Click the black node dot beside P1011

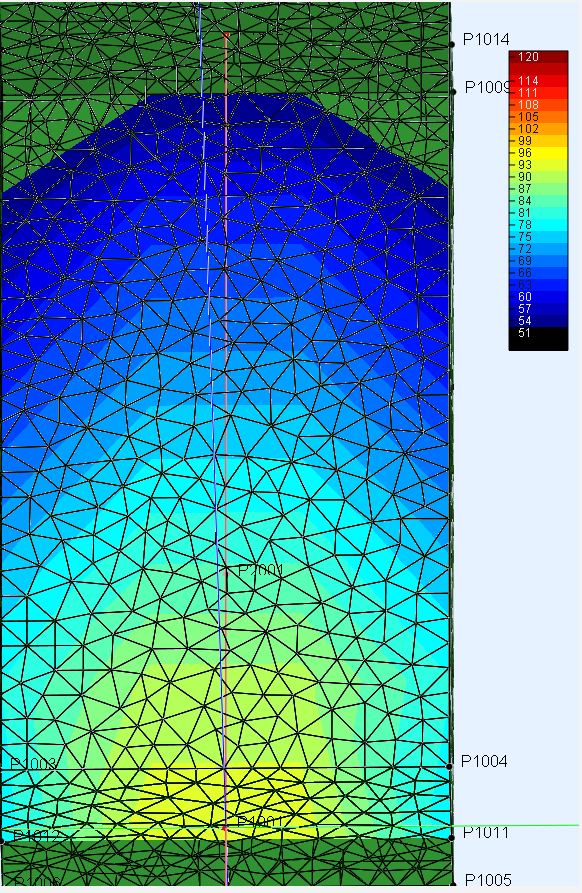pos(452,838)
